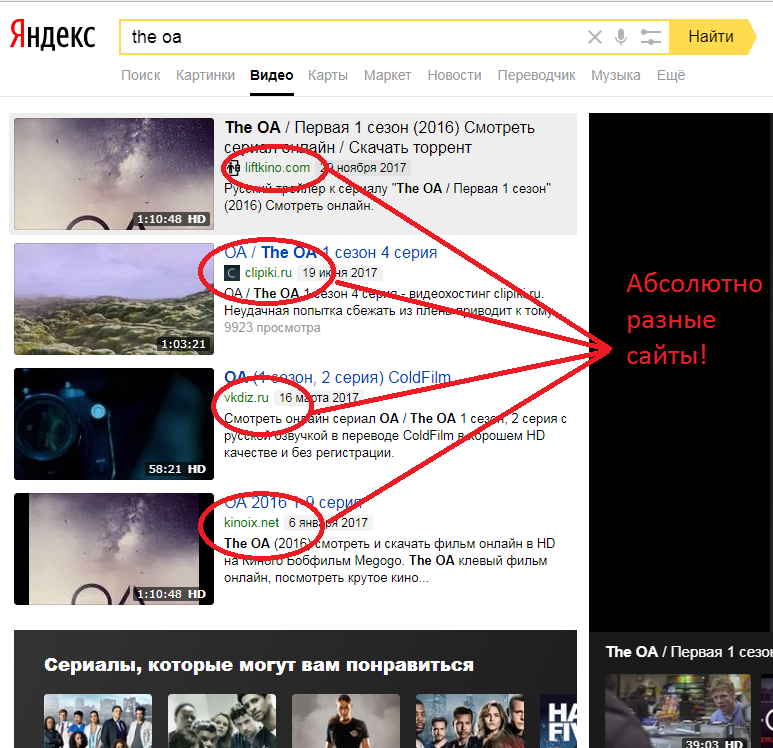The image size is (773, 748).
Task: Click the Яндекс logo
Action: tap(53, 35)
